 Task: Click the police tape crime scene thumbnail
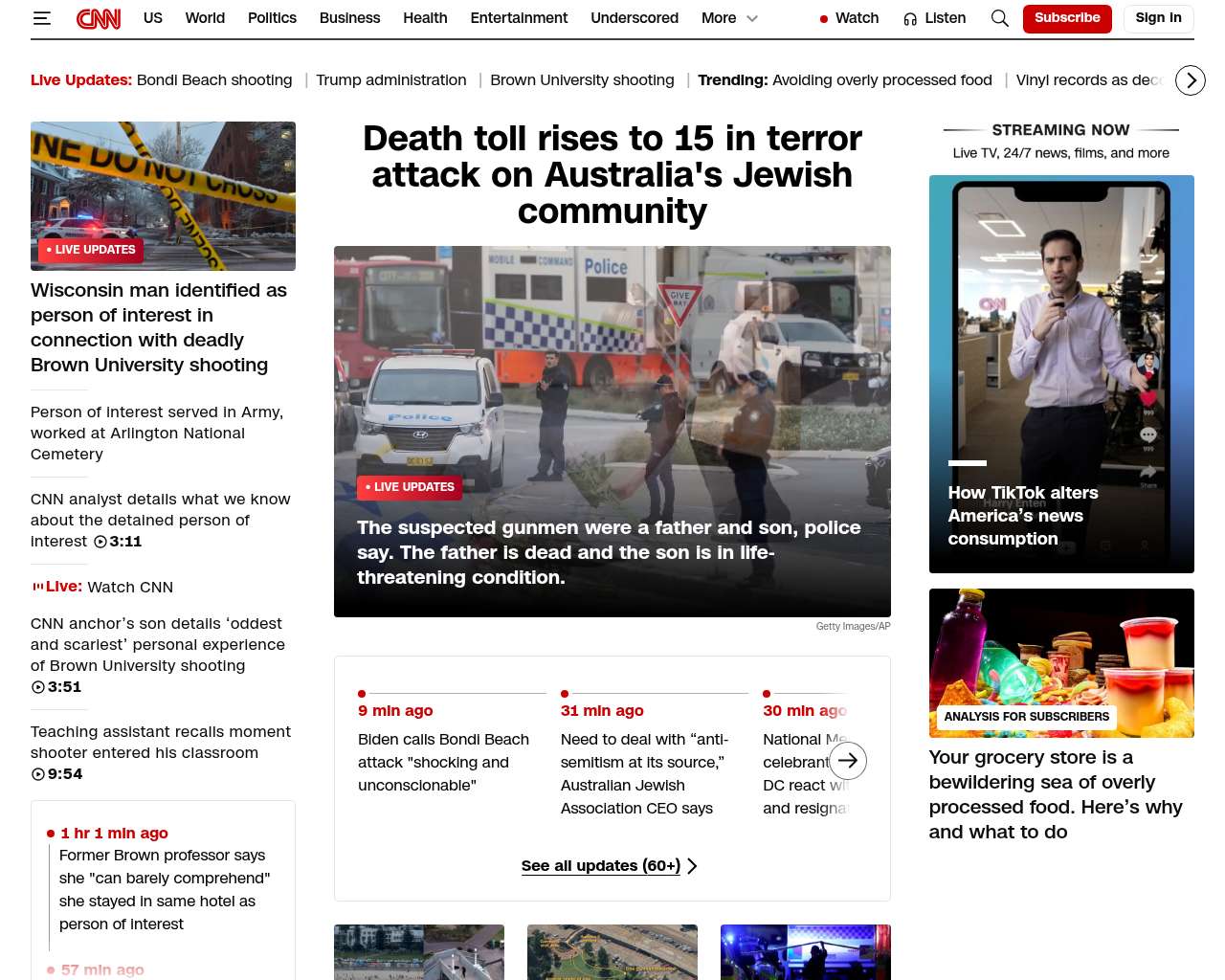coord(163,196)
